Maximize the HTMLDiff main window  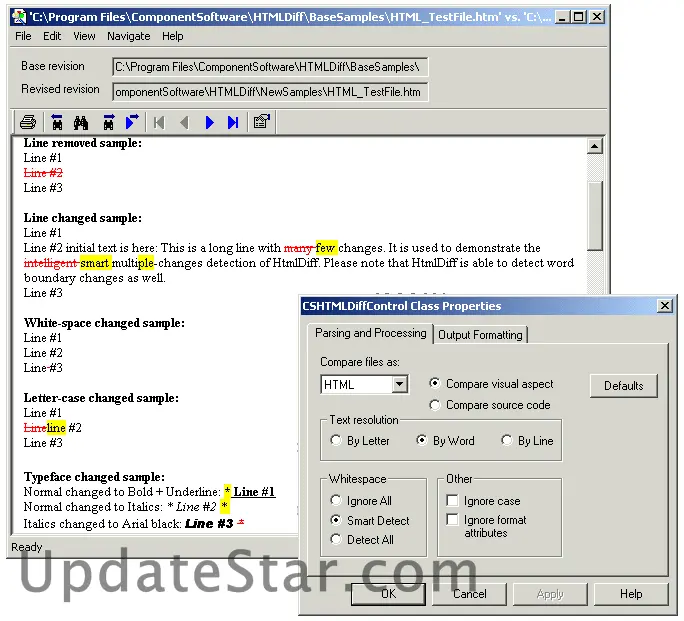(578, 17)
